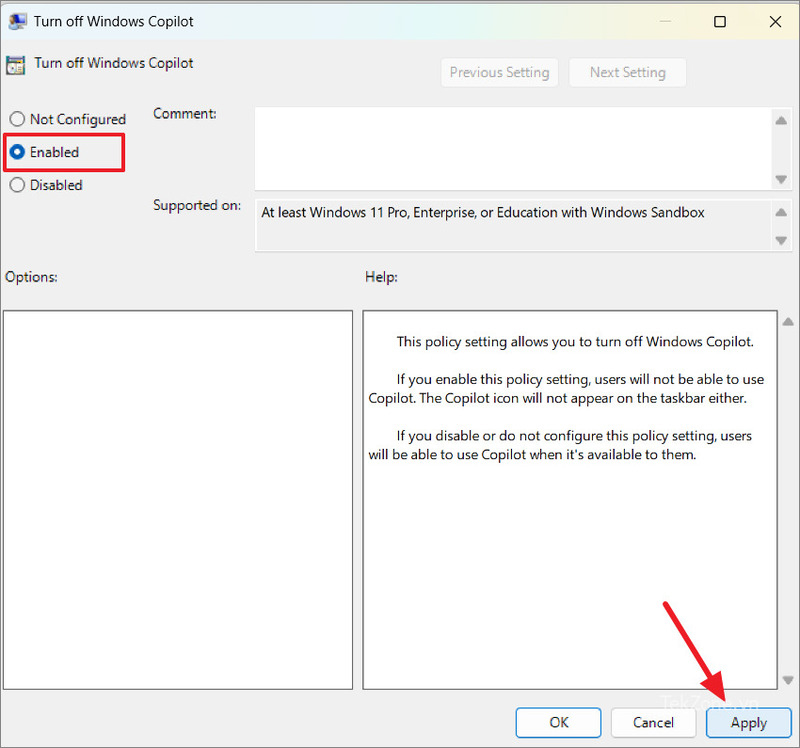The height and width of the screenshot is (748, 800).
Task: Close the Turn off Windows Copilot dialog
Action: point(775,21)
